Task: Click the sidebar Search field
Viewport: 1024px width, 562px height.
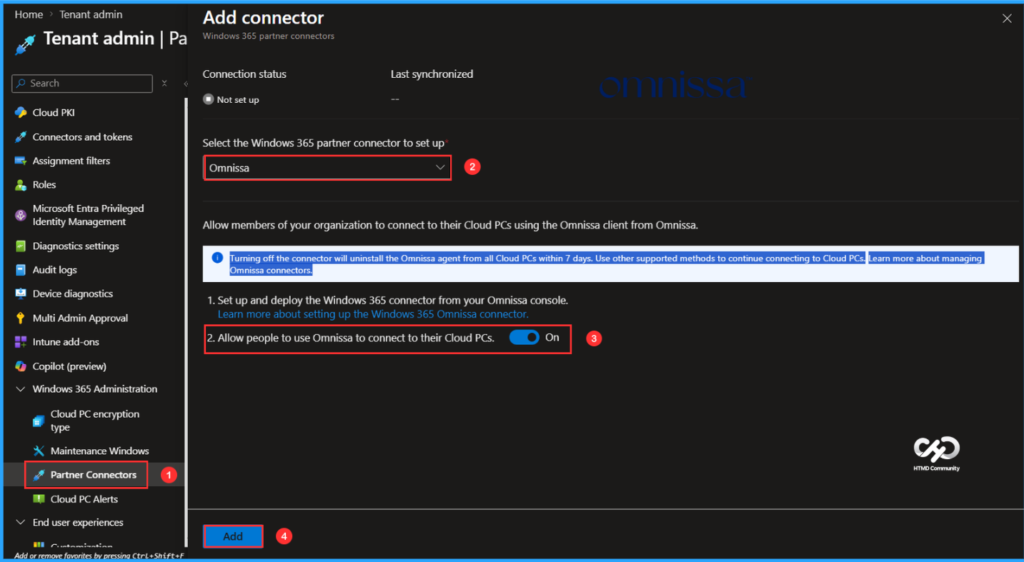Action: click(82, 84)
